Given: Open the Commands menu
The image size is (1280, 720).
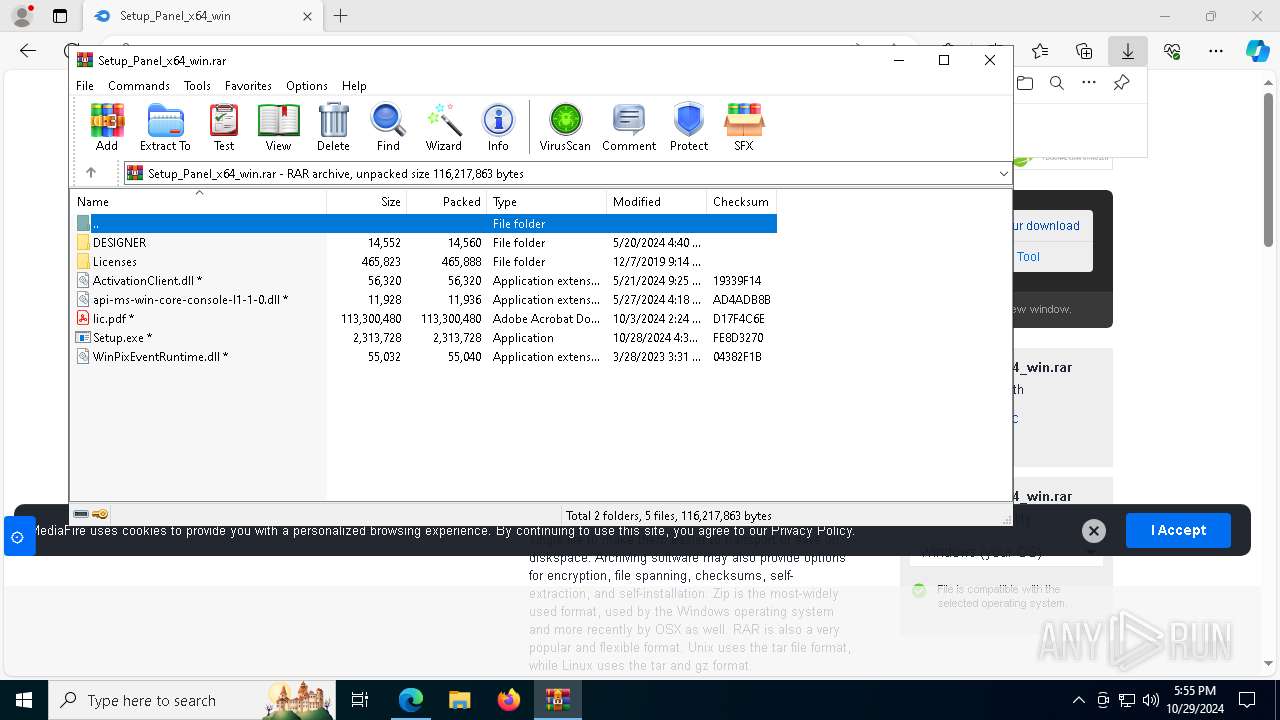Looking at the screenshot, I should [139, 86].
